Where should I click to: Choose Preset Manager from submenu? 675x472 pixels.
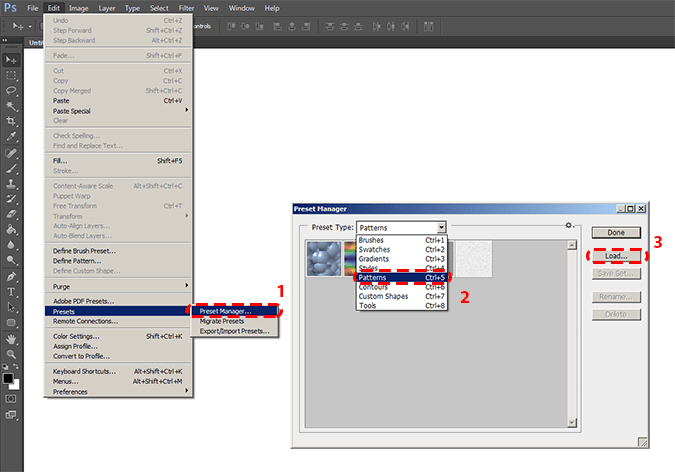pos(235,311)
